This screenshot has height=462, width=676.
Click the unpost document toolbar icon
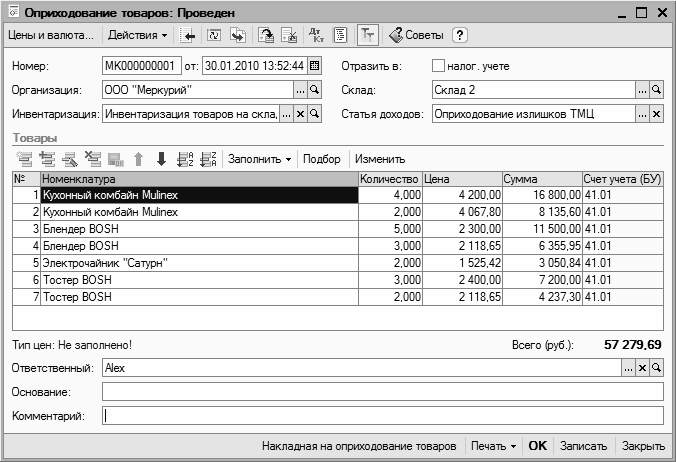(289, 35)
